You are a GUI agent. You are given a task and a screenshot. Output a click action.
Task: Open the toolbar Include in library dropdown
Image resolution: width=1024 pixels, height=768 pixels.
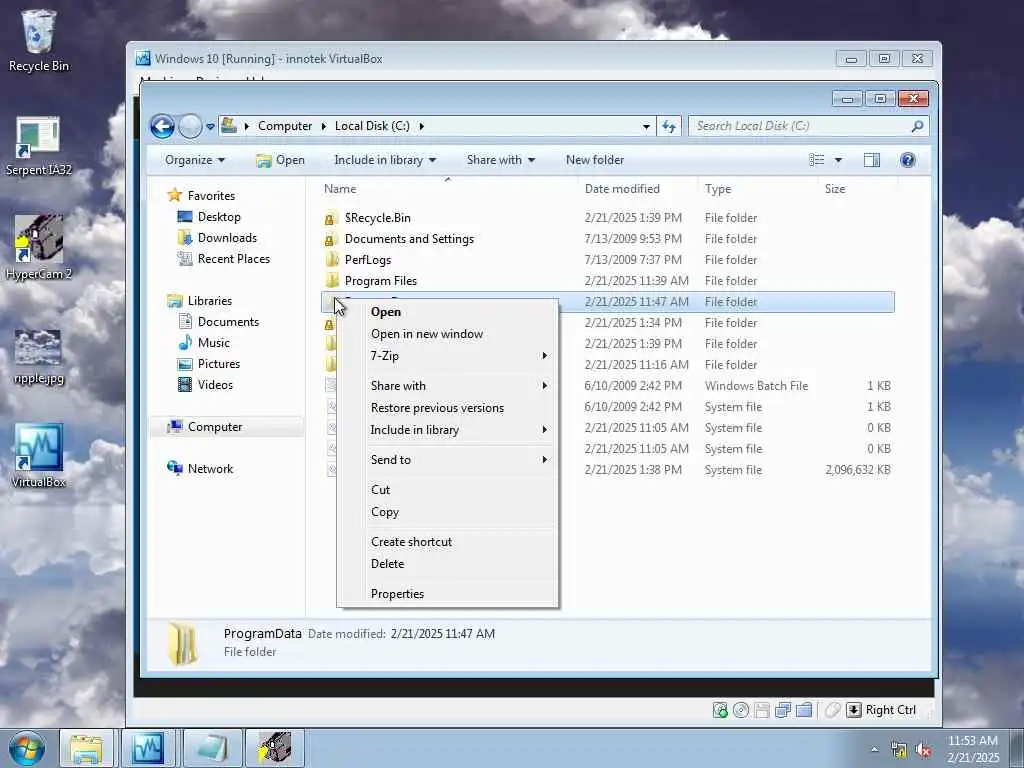click(385, 160)
